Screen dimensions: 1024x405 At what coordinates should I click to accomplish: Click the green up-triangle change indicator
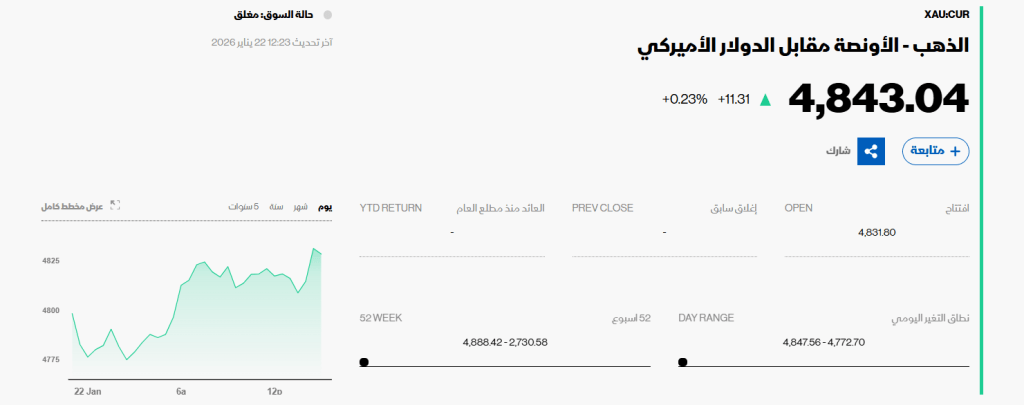tap(766, 99)
